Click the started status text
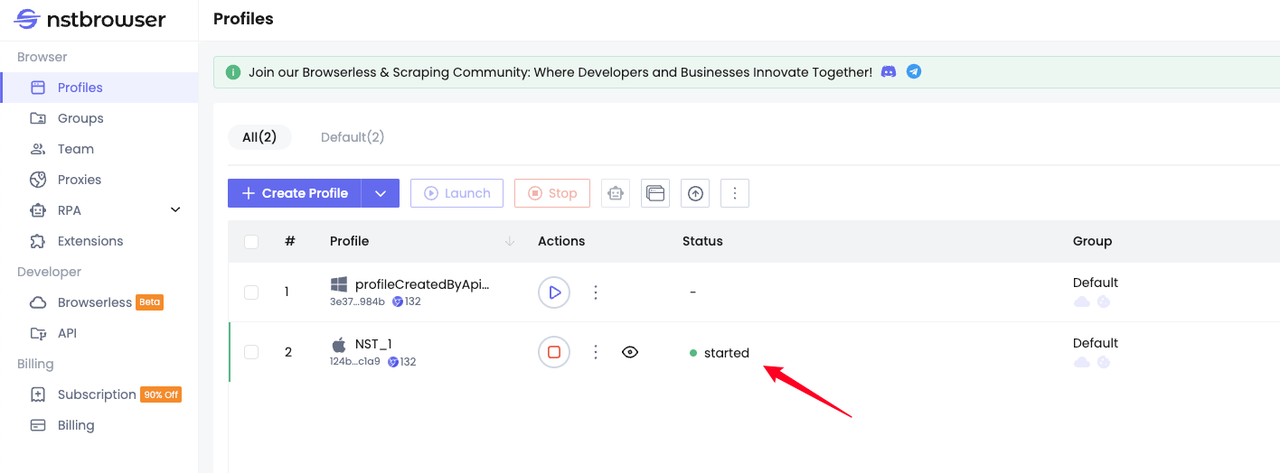This screenshot has height=473, width=1280. [x=727, y=353]
